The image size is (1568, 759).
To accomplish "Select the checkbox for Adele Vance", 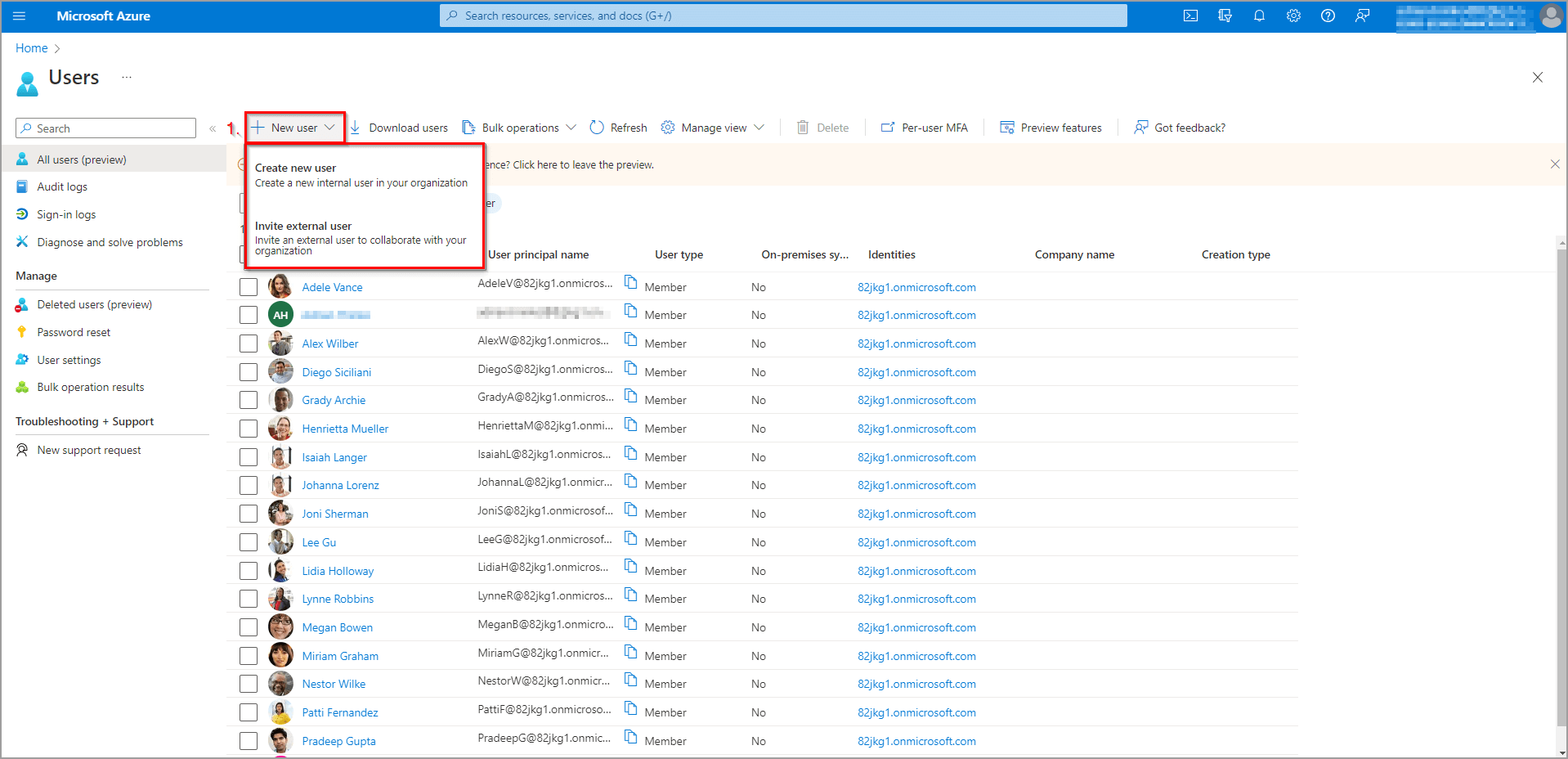I will 249,287.
